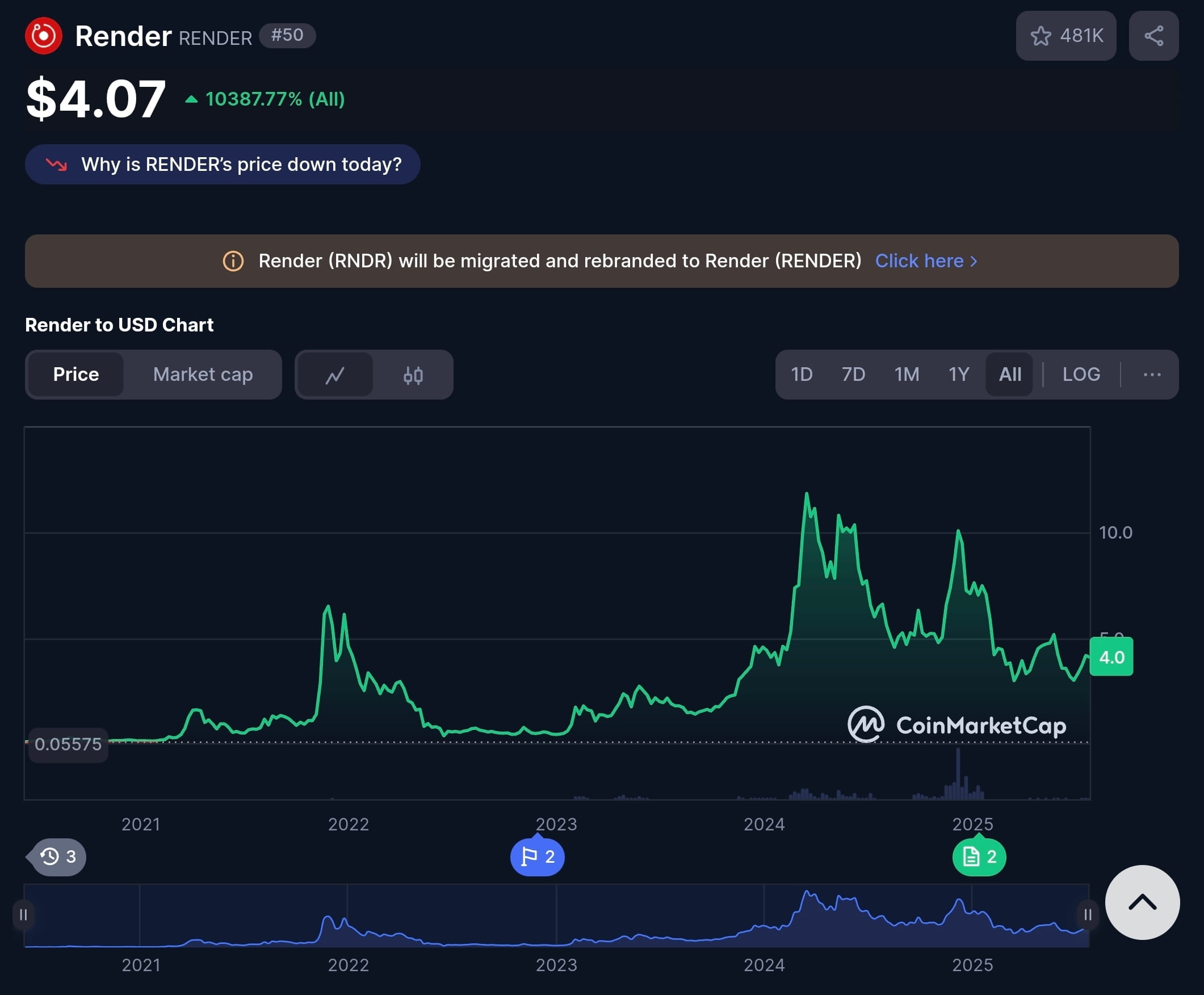
Task: Toggle LOG scale on the chart
Action: point(1081,375)
